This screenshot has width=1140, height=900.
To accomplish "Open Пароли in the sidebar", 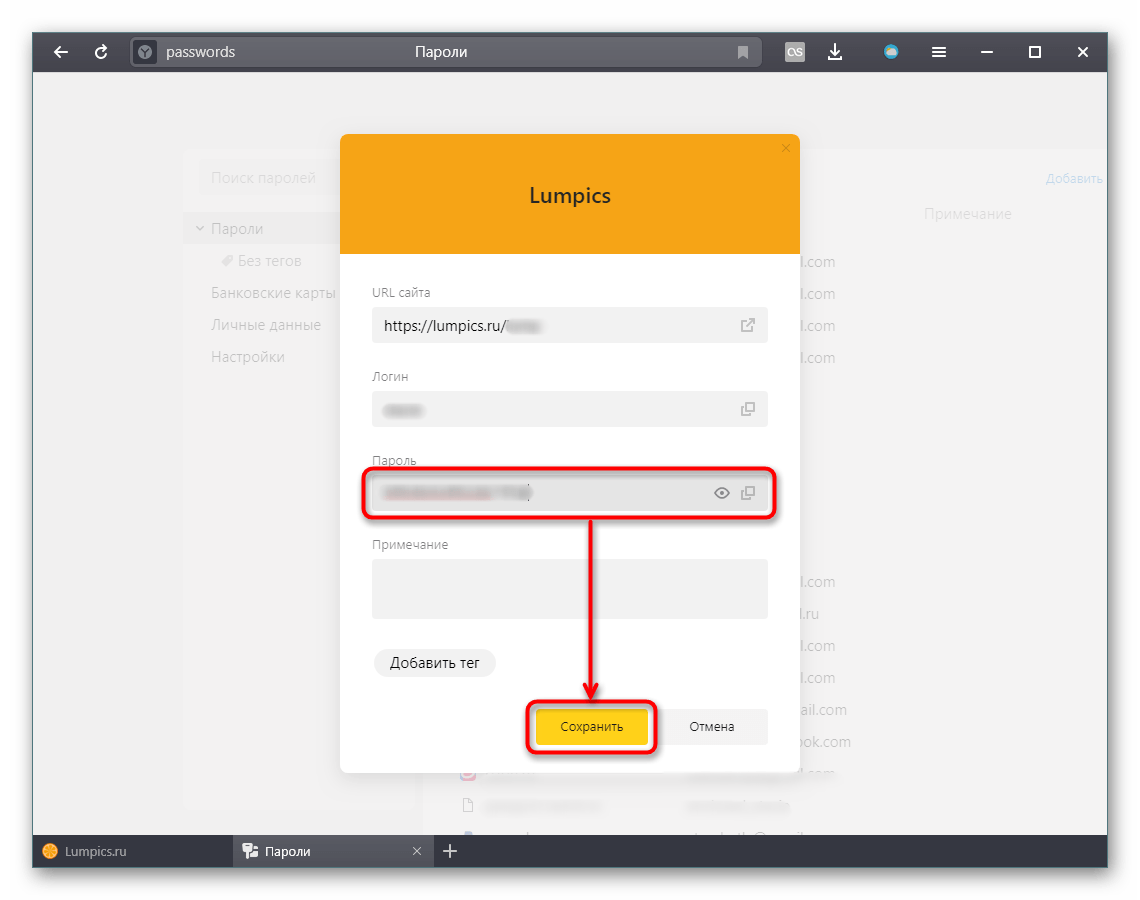I will coord(237,228).
